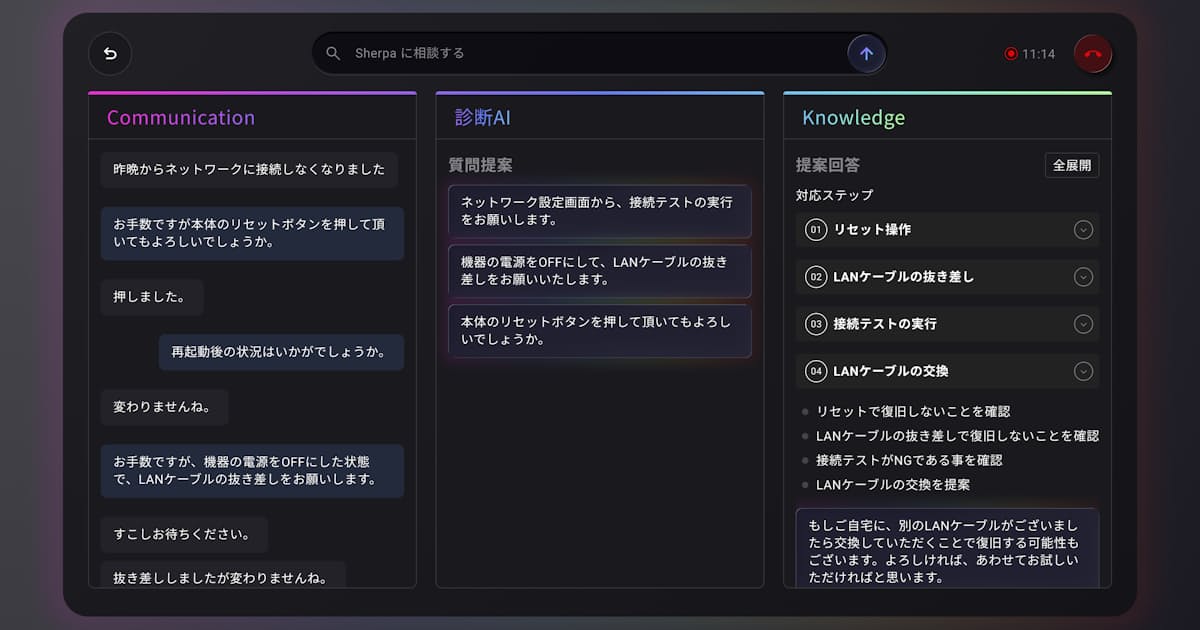Click bullet 接続テストがNGである事を確認

tap(909, 460)
